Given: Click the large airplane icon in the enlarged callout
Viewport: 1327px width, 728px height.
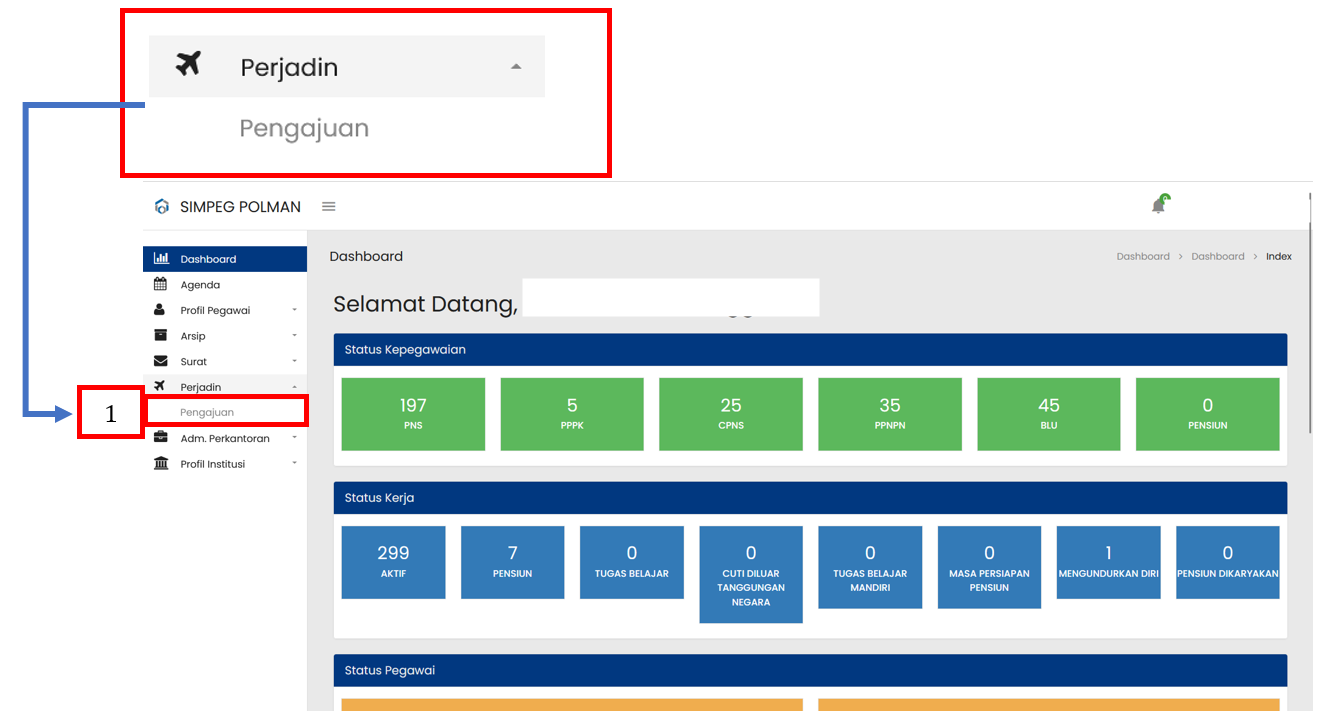Looking at the screenshot, I should coord(188,65).
